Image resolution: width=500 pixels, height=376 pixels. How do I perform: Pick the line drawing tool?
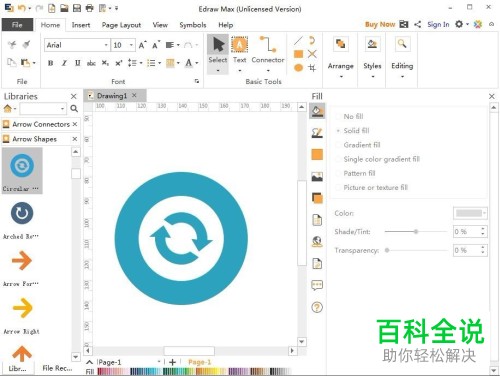[298, 41]
